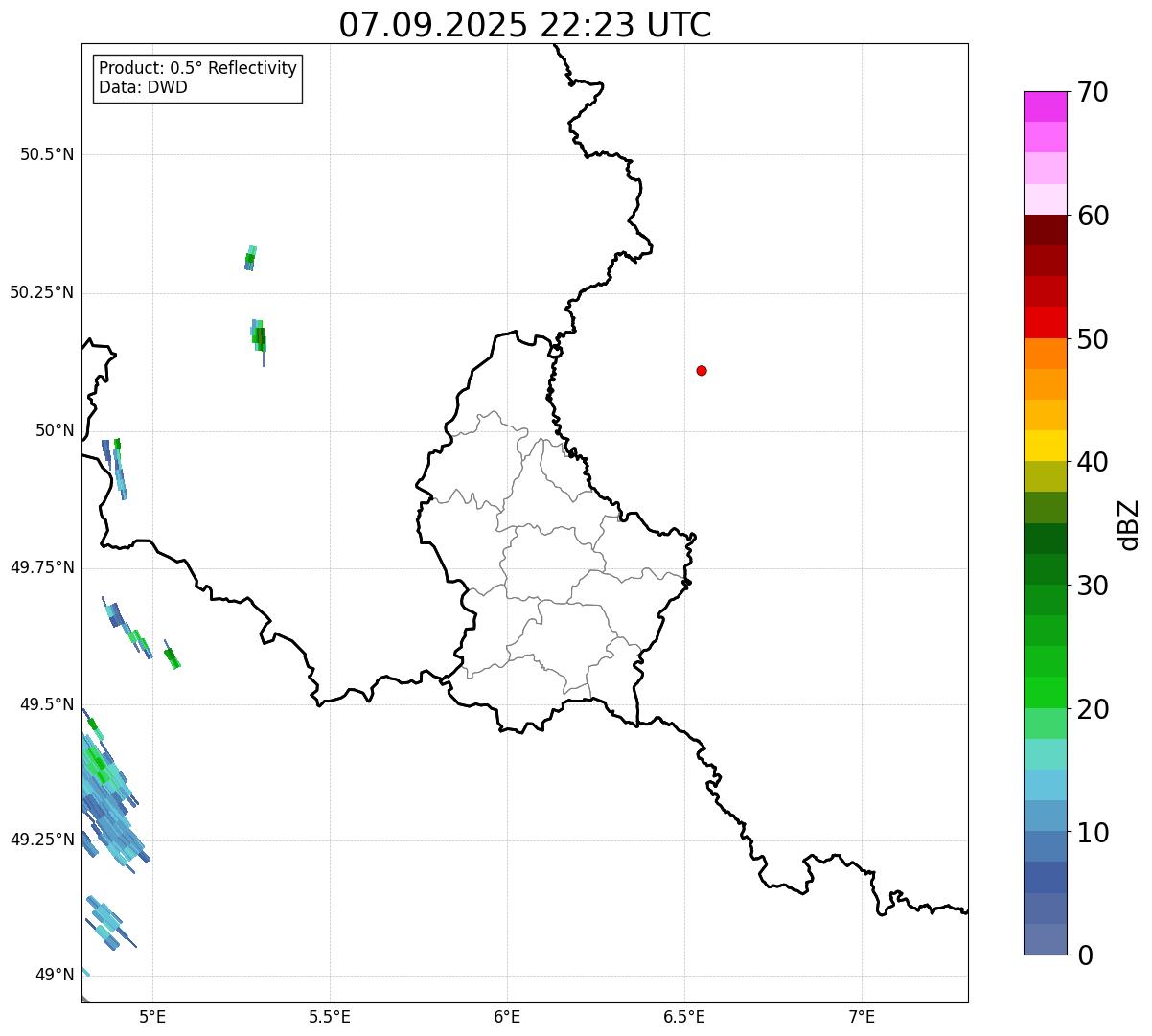This screenshot has height=1036, width=1152.
Task: Click the turquoise colorbar segment below 20
Action: pos(1045,754)
